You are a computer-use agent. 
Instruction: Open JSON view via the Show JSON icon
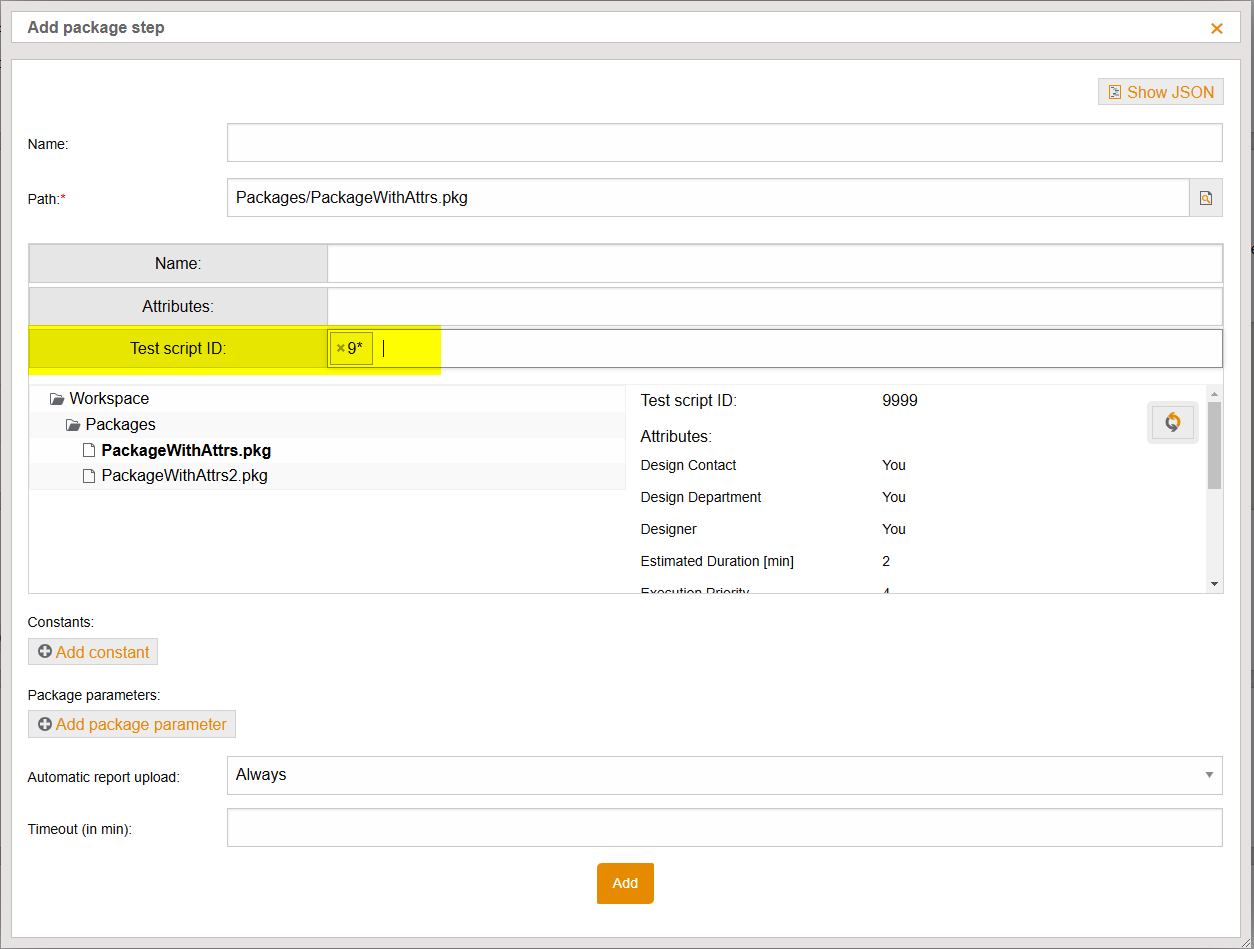point(1114,91)
